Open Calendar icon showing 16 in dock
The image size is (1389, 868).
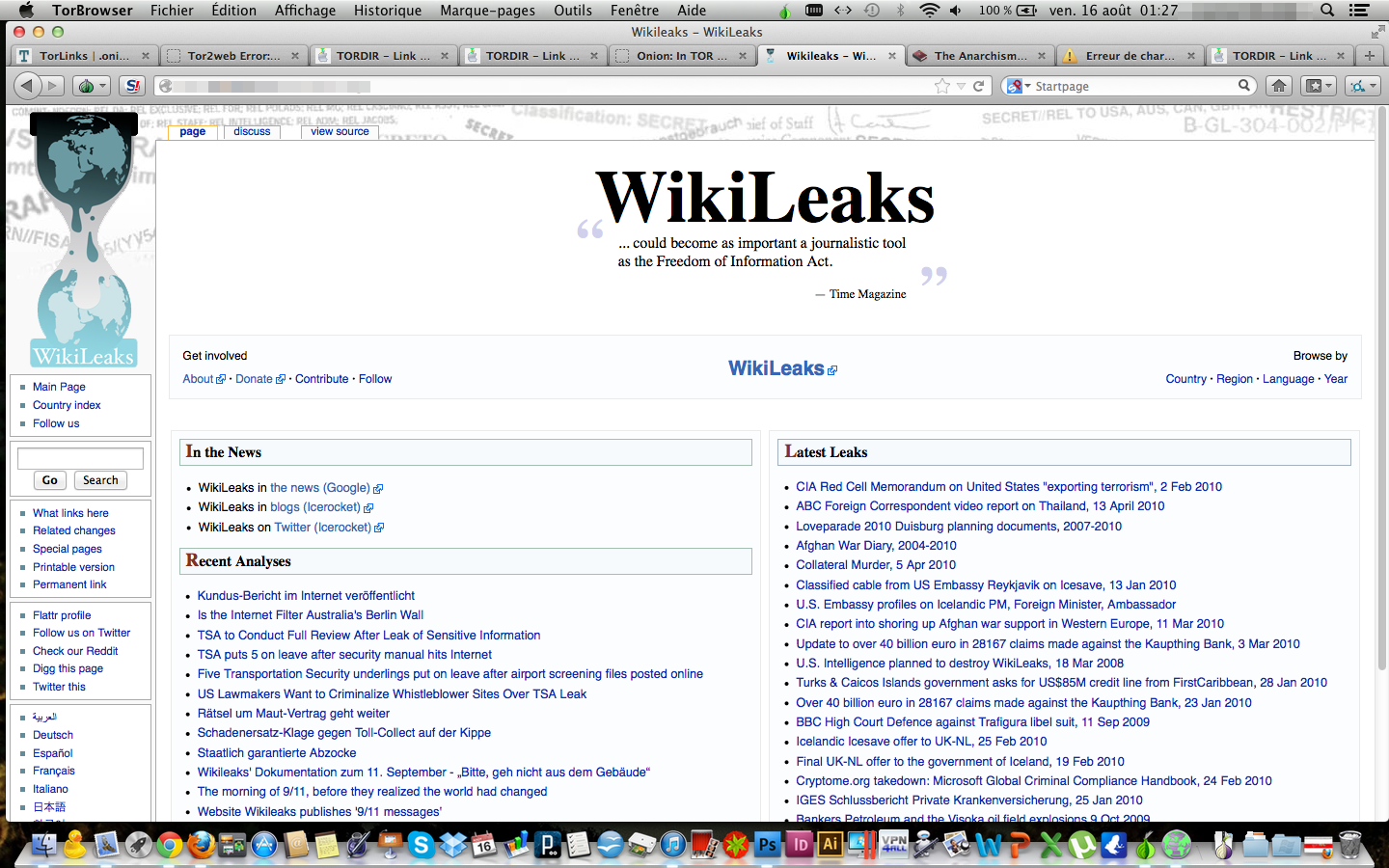483,846
